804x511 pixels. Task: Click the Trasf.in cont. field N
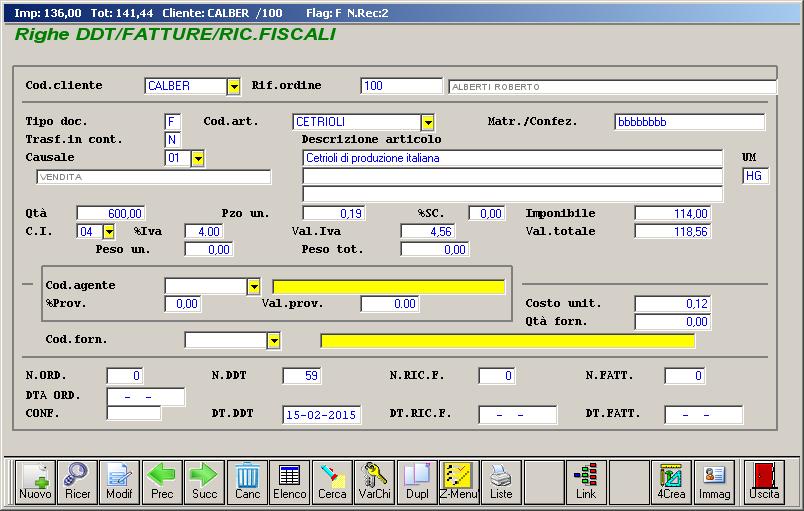pyautogui.click(x=172, y=140)
